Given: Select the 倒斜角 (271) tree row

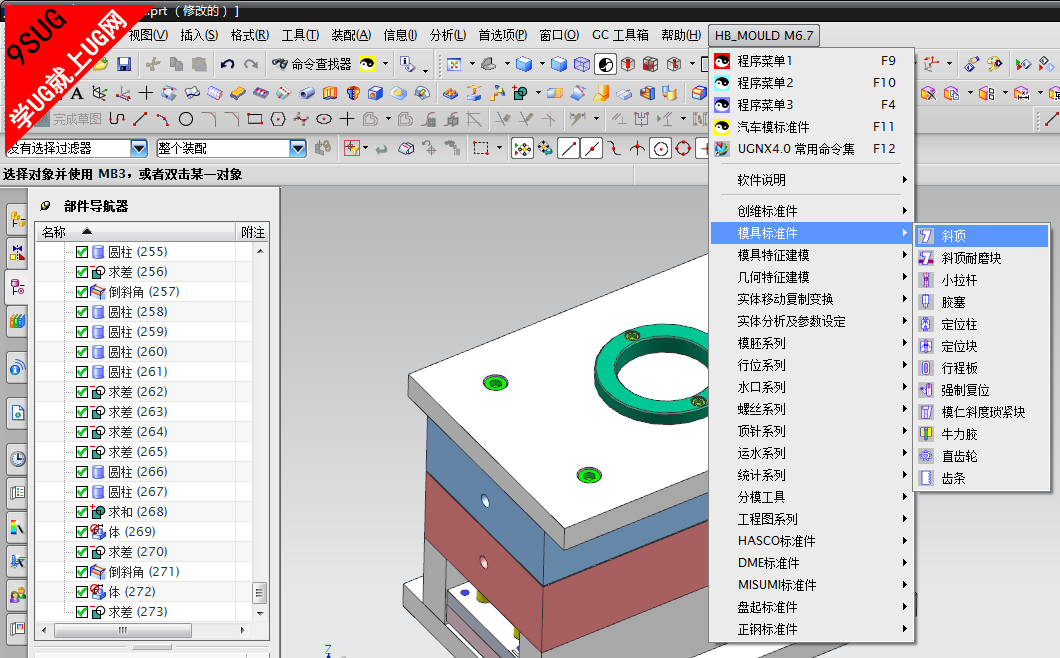Looking at the screenshot, I should (143, 571).
